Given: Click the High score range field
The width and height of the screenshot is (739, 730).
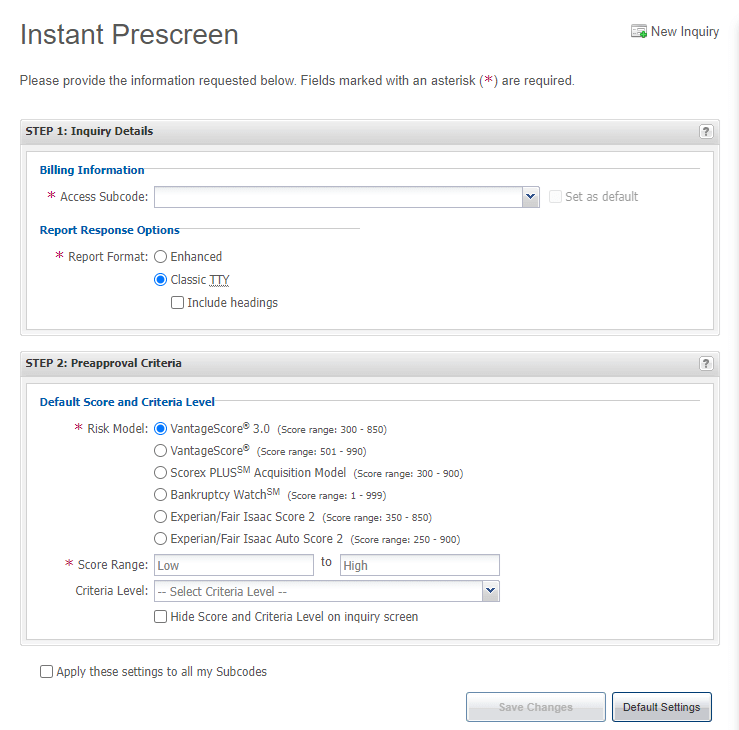Looking at the screenshot, I should tap(419, 565).
